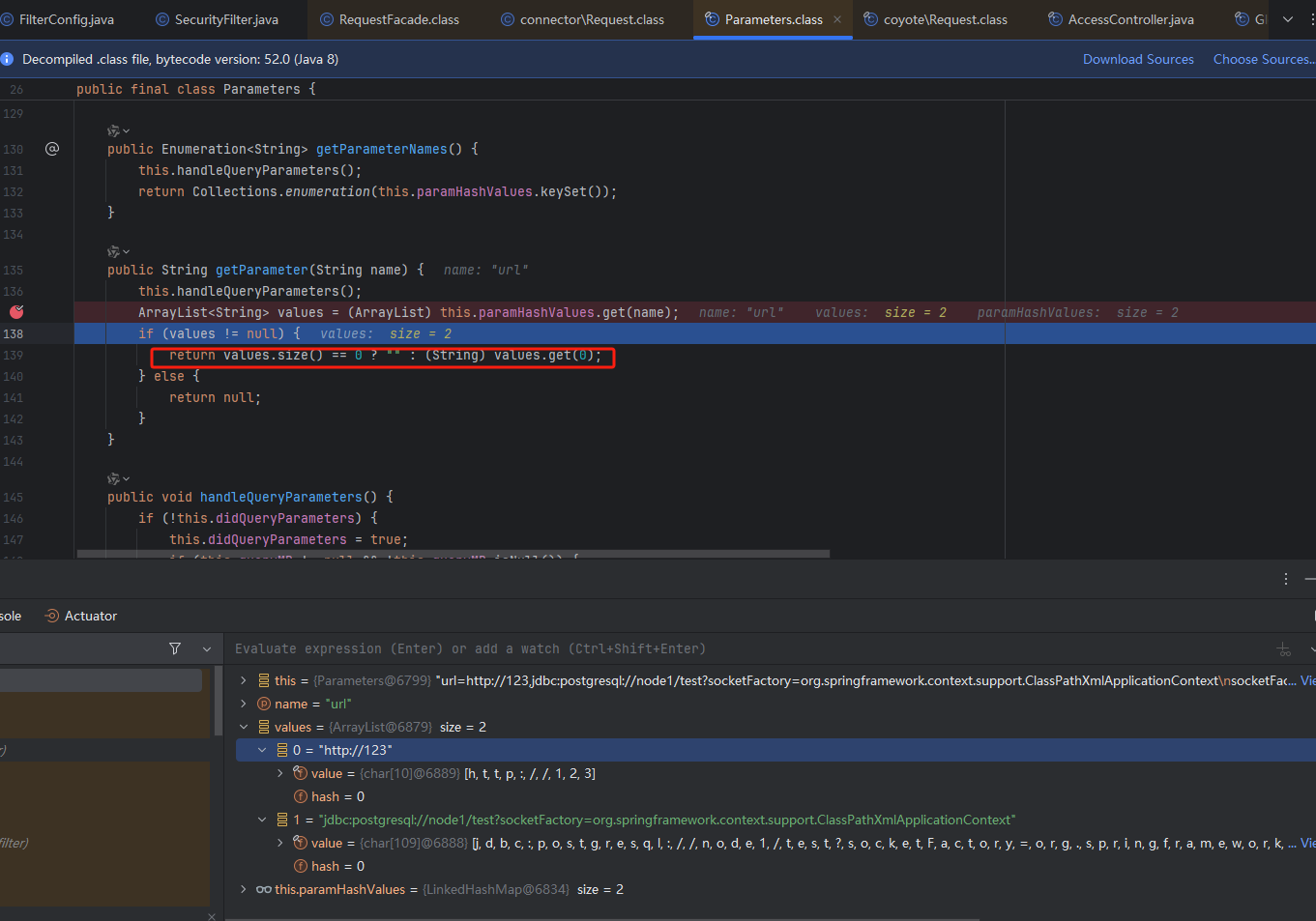Expand this.paramHashValues LinkedHashMap watch
This screenshot has height=921, width=1316.
244,889
